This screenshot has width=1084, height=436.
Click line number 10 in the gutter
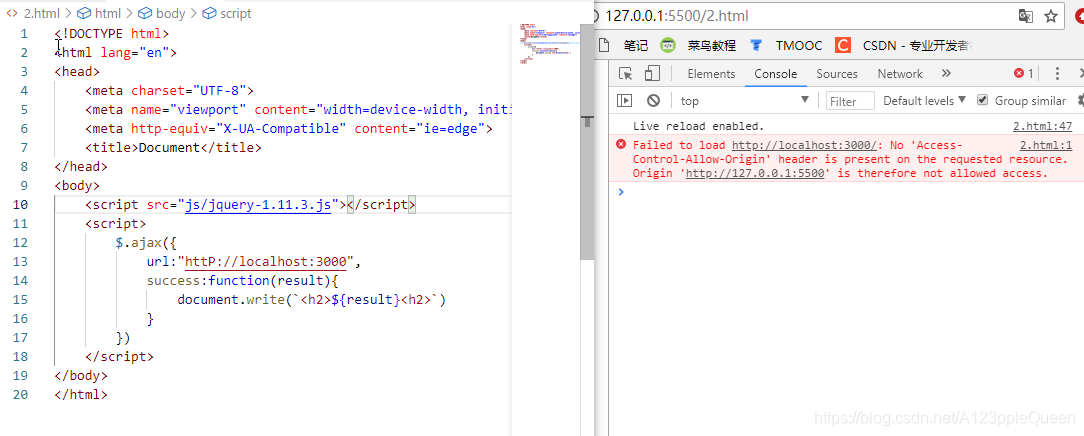21,205
